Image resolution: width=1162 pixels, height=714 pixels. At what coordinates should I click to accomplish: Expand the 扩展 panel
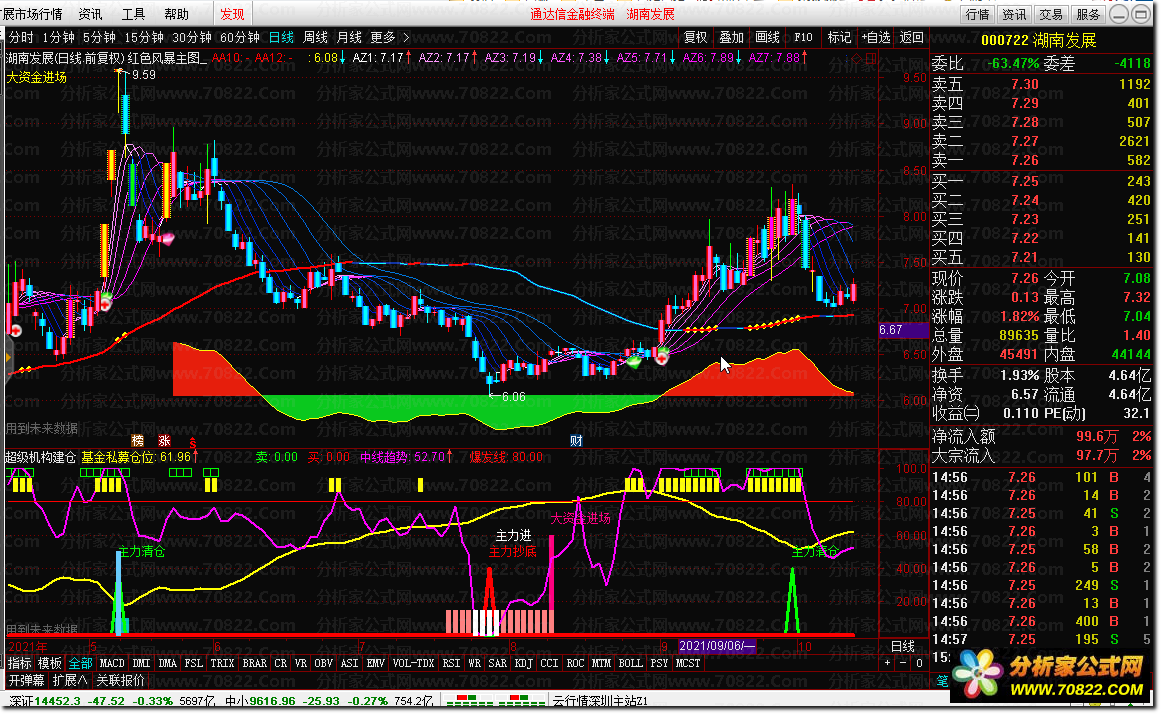point(70,680)
